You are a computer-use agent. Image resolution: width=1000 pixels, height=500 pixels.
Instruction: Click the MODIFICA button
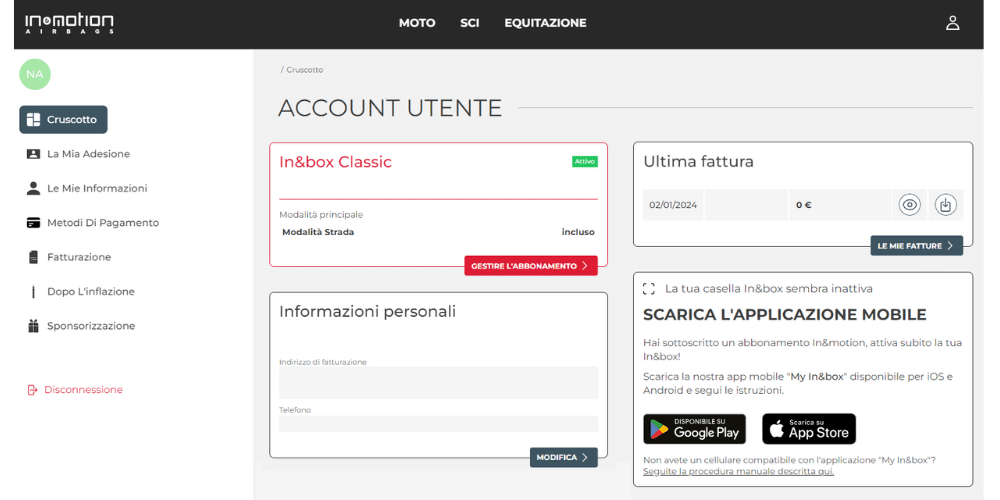click(x=564, y=457)
